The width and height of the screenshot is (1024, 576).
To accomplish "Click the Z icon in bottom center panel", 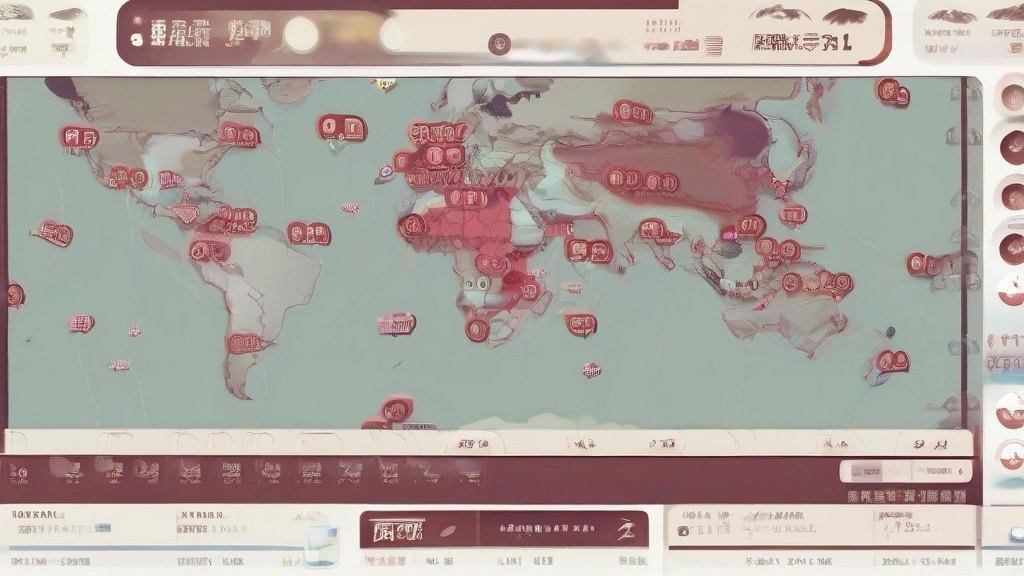I will tap(626, 529).
